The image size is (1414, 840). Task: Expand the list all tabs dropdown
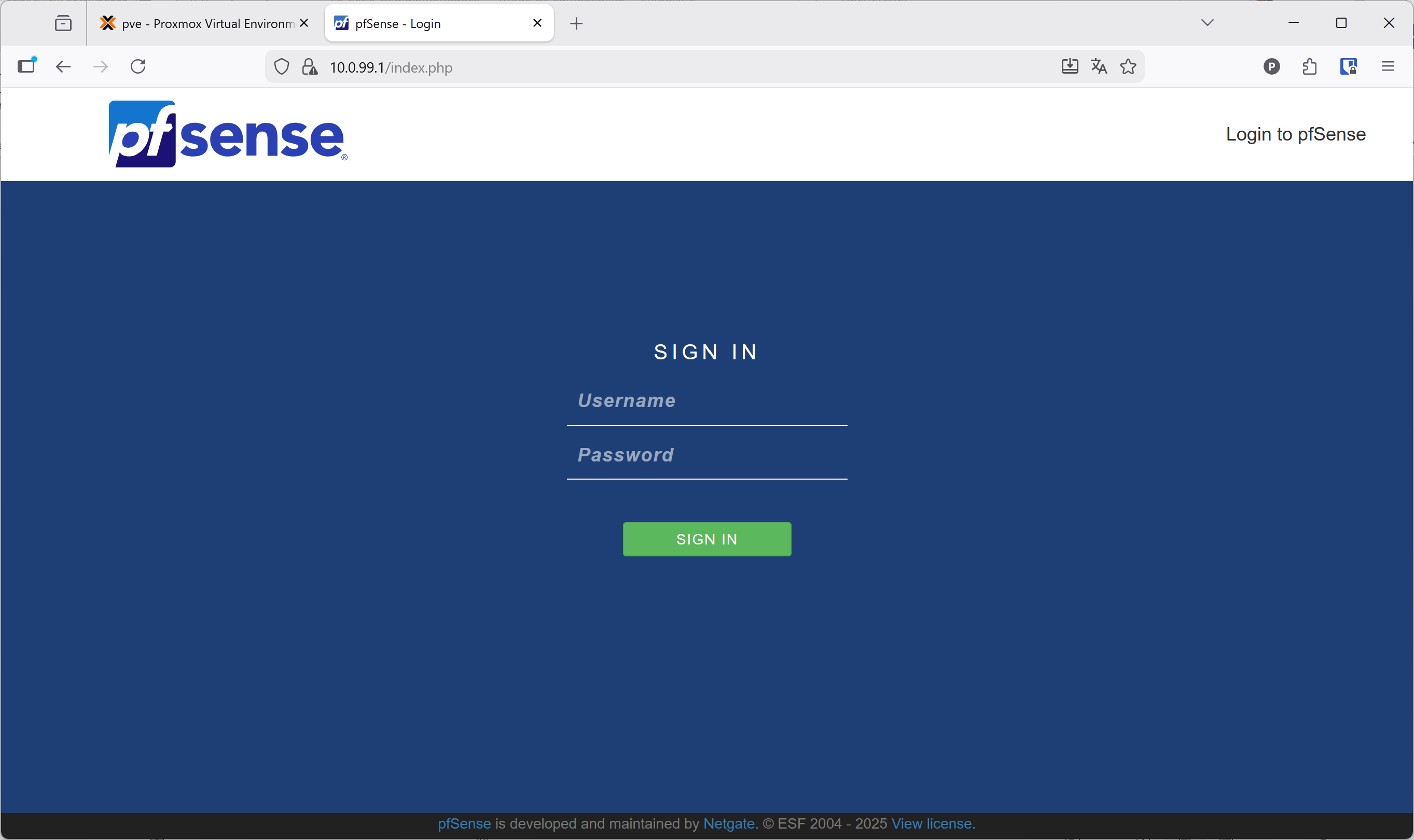click(x=1208, y=23)
